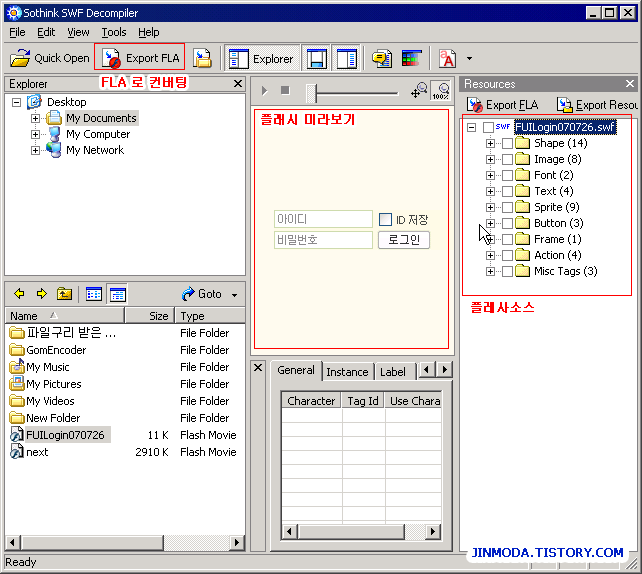642x574 pixels.
Task: Expand the Text (4) node
Action: coord(490,191)
